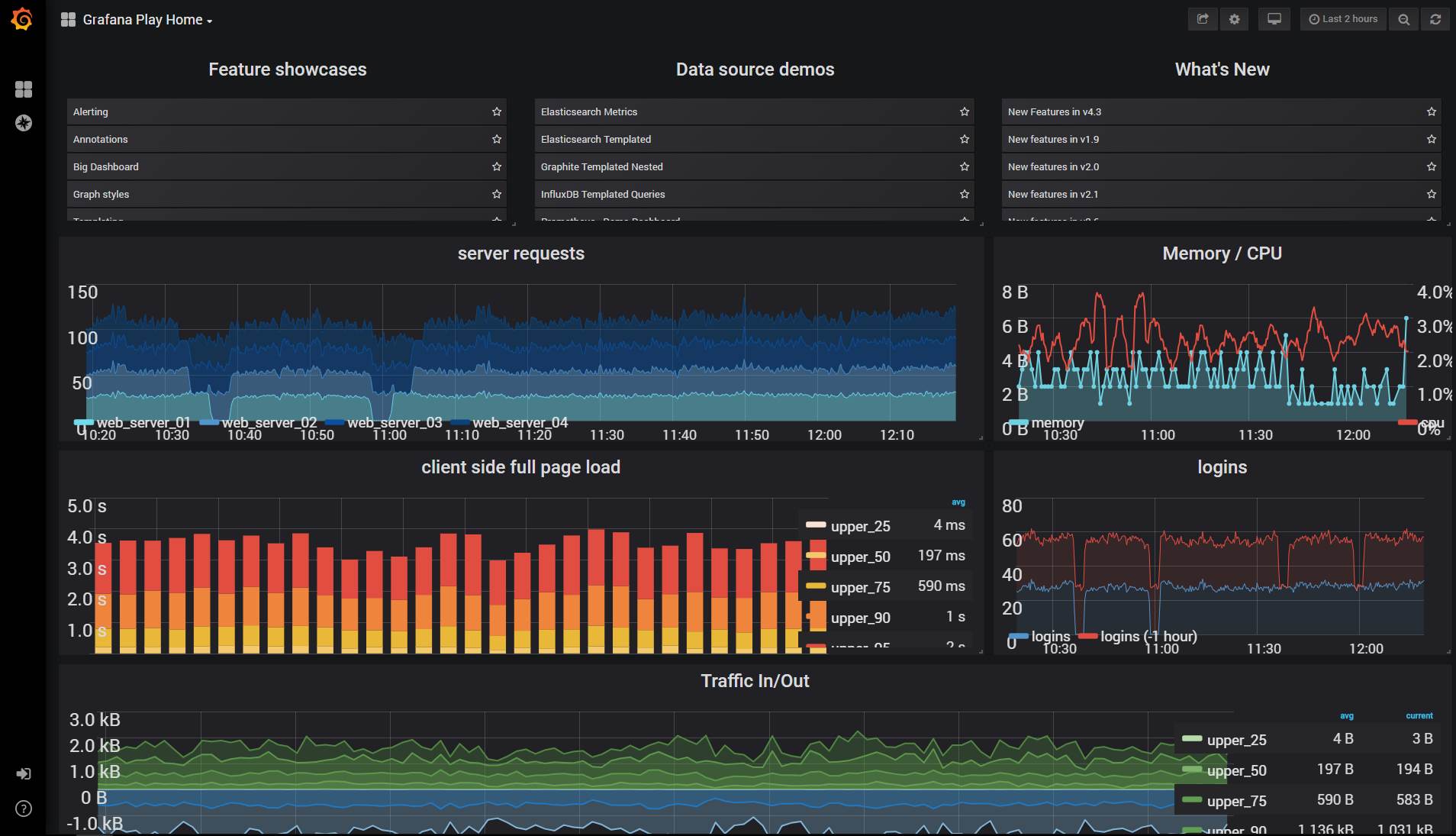Star the New Features in v4.3 dashboard
Screen dimensions: 1456x836
tap(1432, 111)
